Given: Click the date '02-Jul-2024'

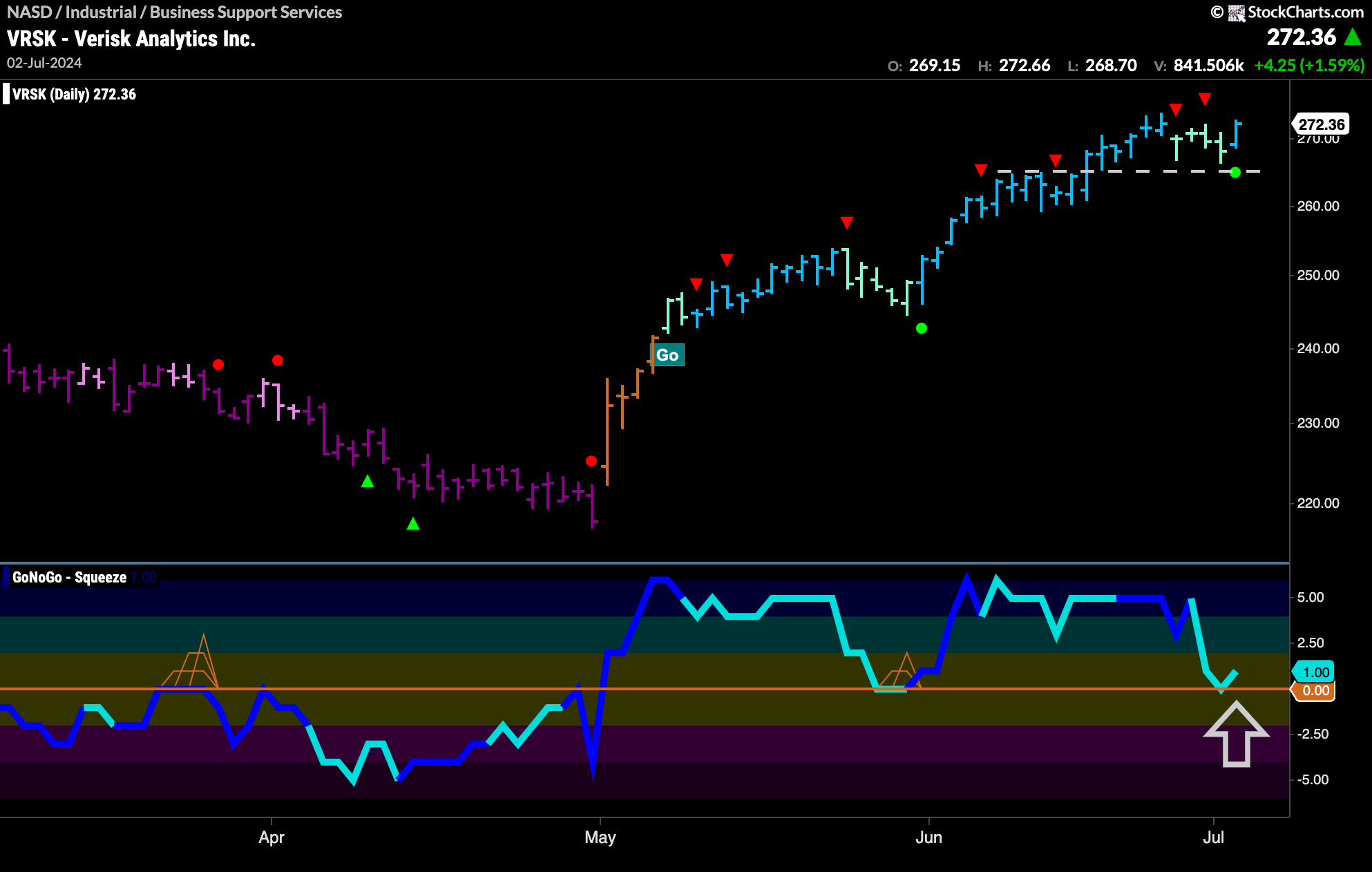Looking at the screenshot, I should 44,63.
